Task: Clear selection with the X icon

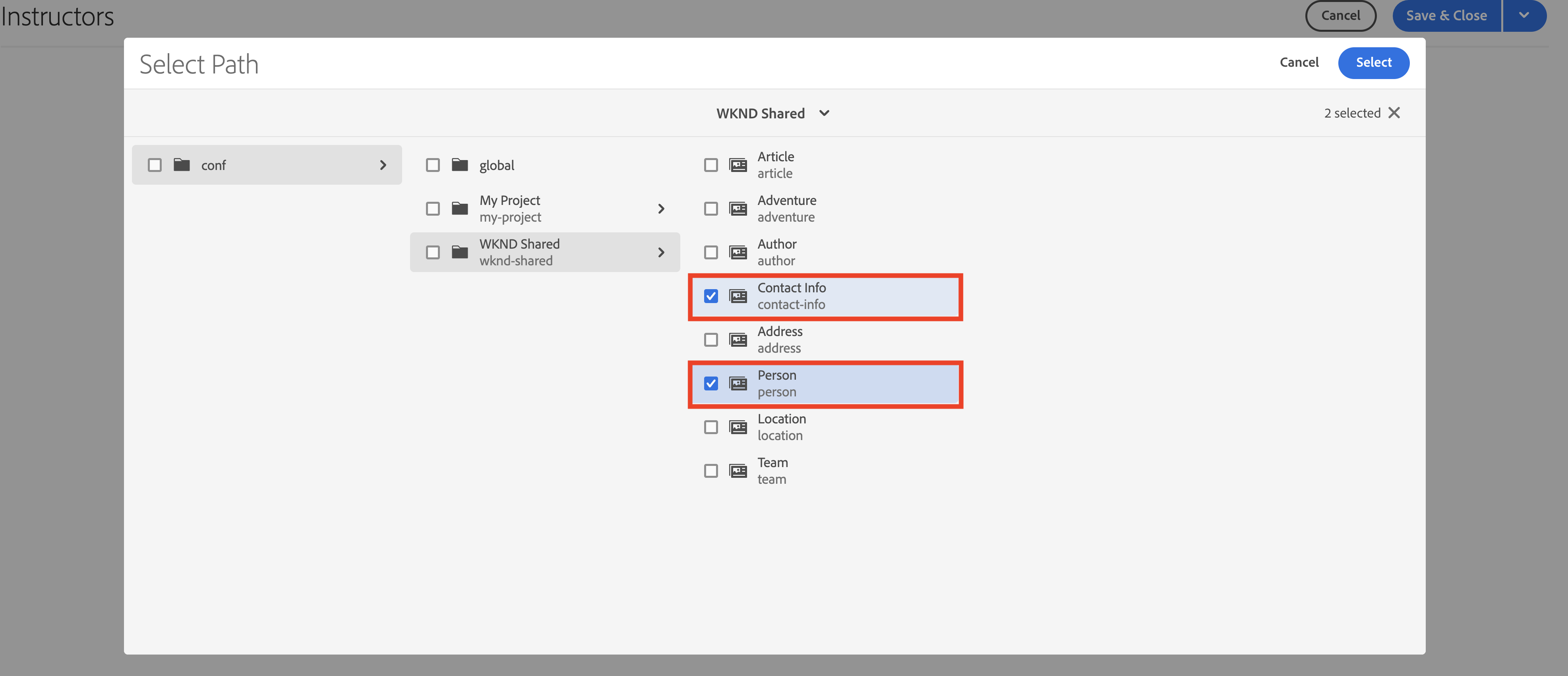Action: pyautogui.click(x=1394, y=113)
